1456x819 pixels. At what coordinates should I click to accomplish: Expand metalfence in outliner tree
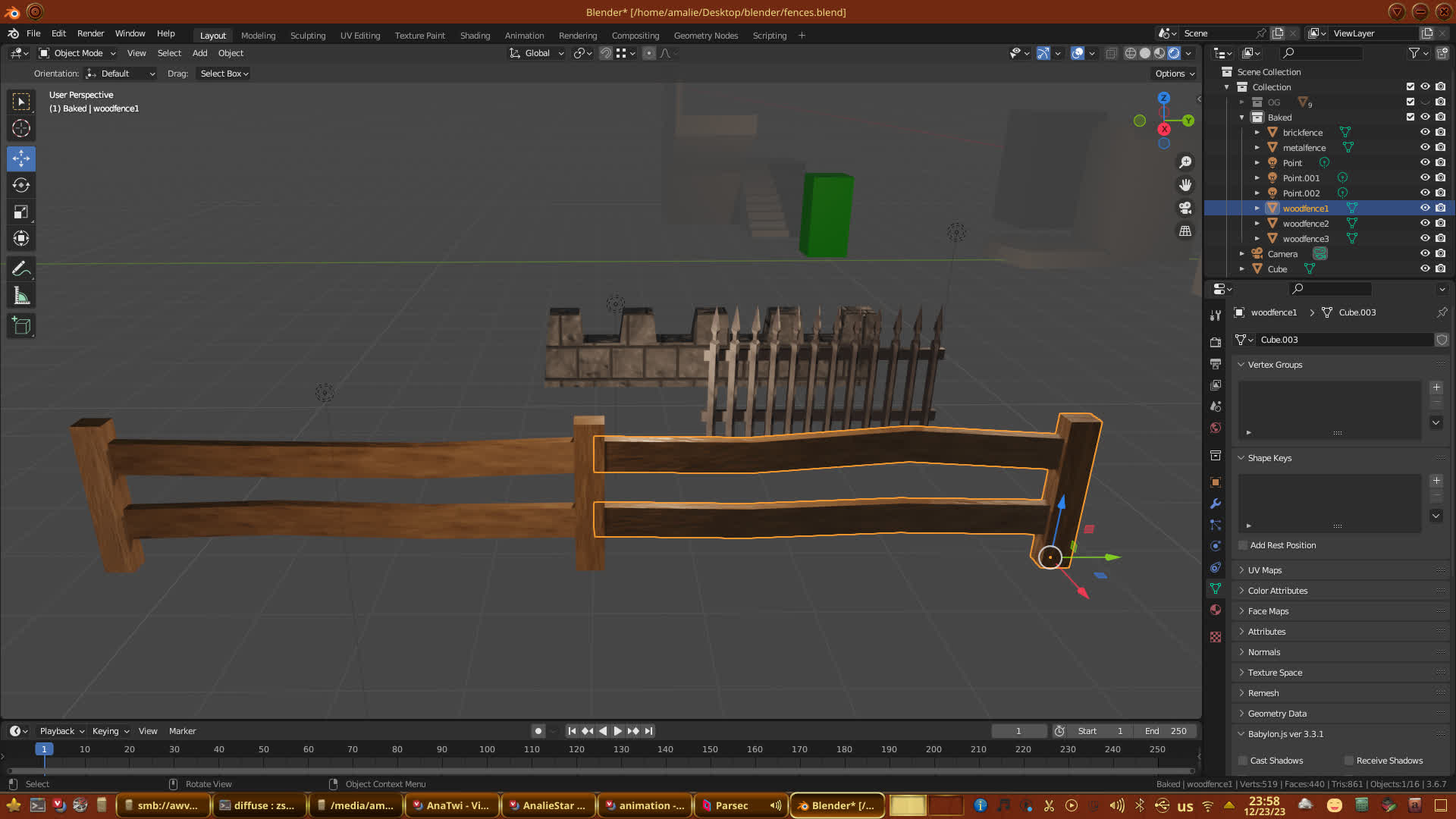tap(1257, 148)
